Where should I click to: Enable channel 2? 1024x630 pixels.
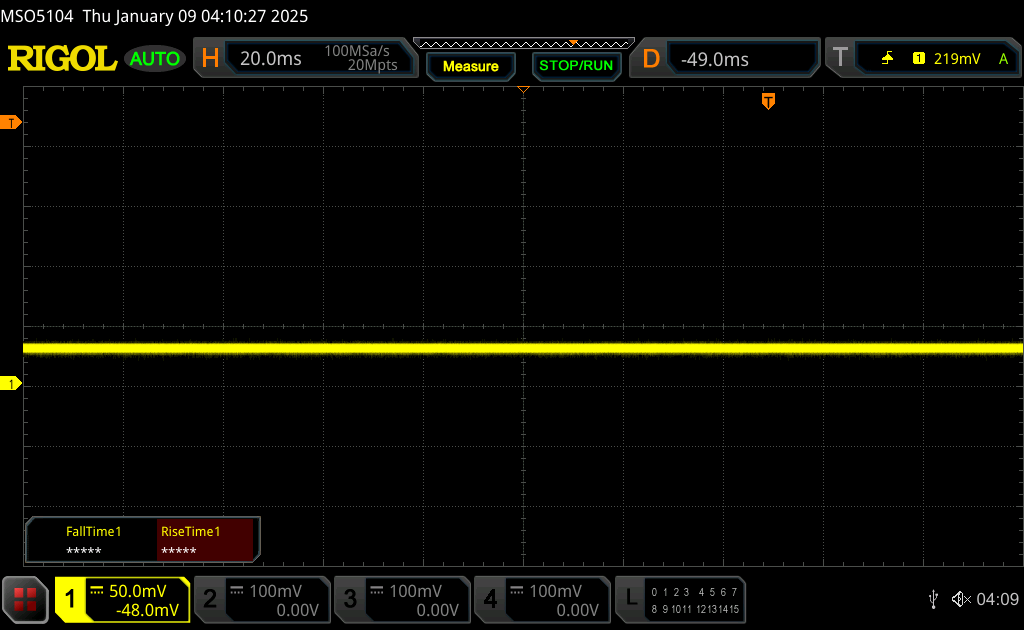point(260,599)
